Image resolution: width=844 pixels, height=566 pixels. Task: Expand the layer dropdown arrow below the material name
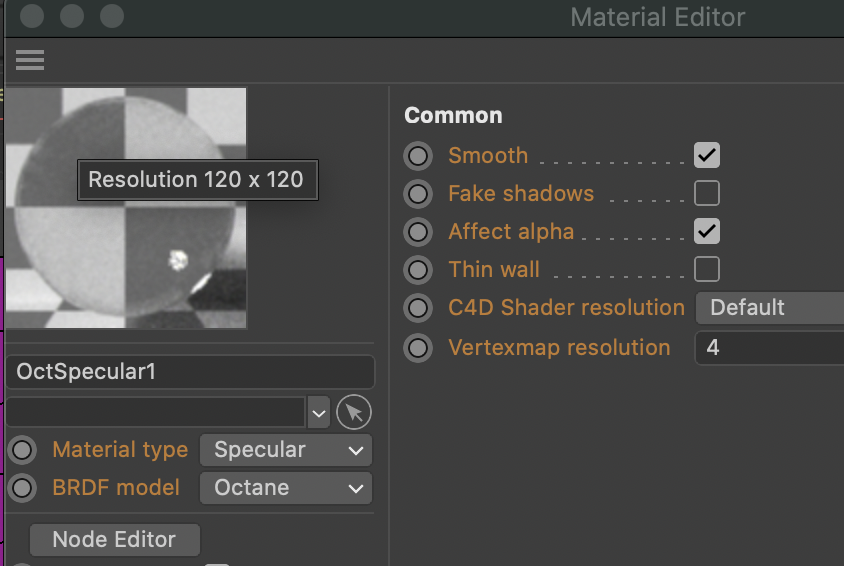318,412
